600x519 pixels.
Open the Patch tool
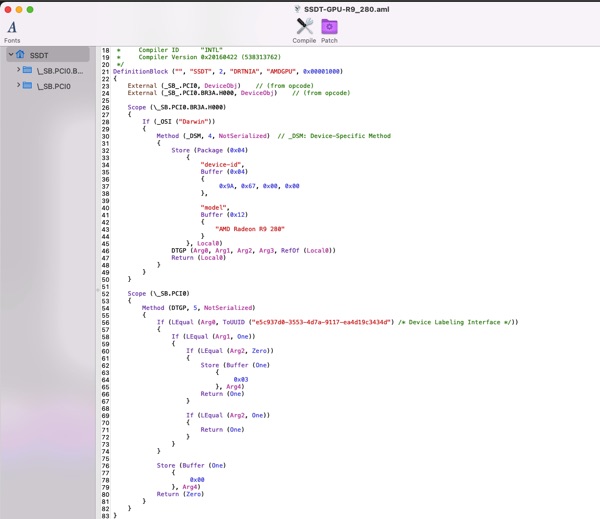329,27
